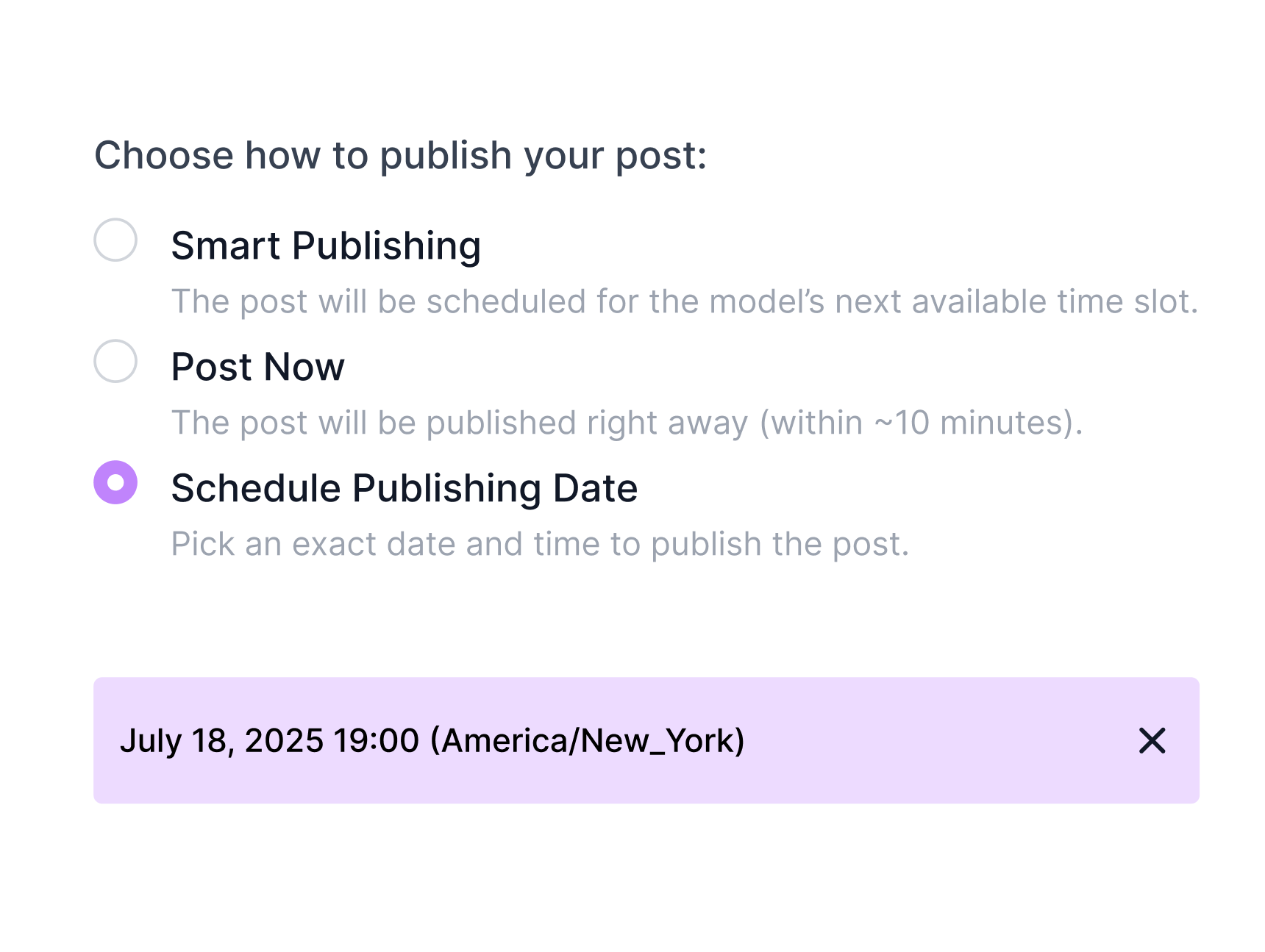Click the Smart Publishing description text
This screenshot has width=1265, height=952.
(x=684, y=301)
